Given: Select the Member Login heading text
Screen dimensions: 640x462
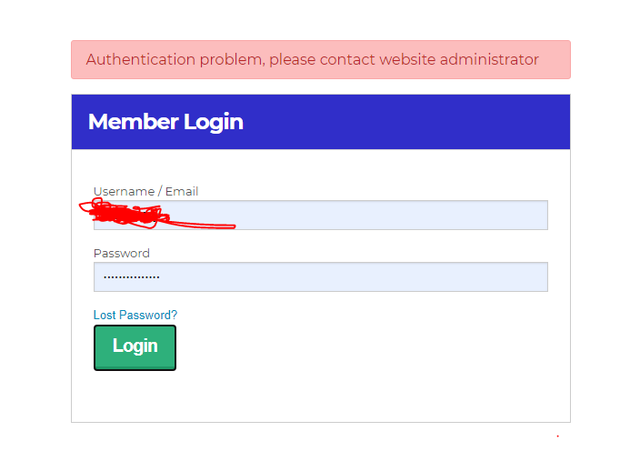Looking at the screenshot, I should pyautogui.click(x=166, y=122).
